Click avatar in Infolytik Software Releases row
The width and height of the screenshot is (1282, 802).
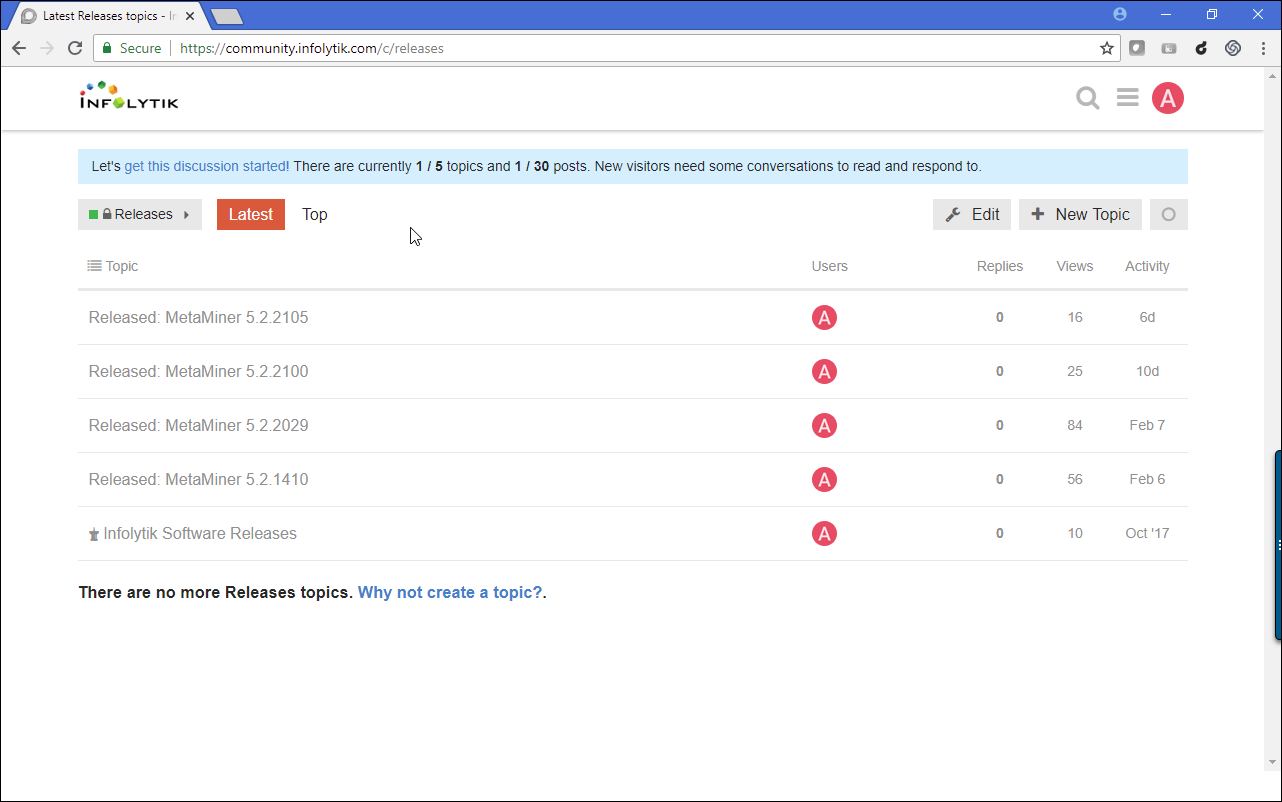pyautogui.click(x=824, y=534)
